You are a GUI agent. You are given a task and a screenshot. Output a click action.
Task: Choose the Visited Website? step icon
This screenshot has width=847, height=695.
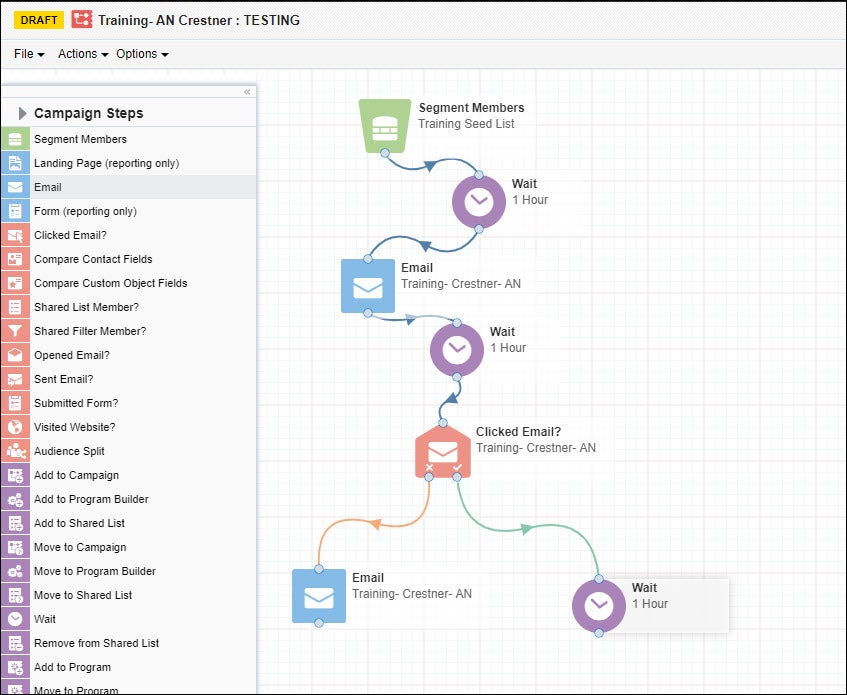click(15, 427)
